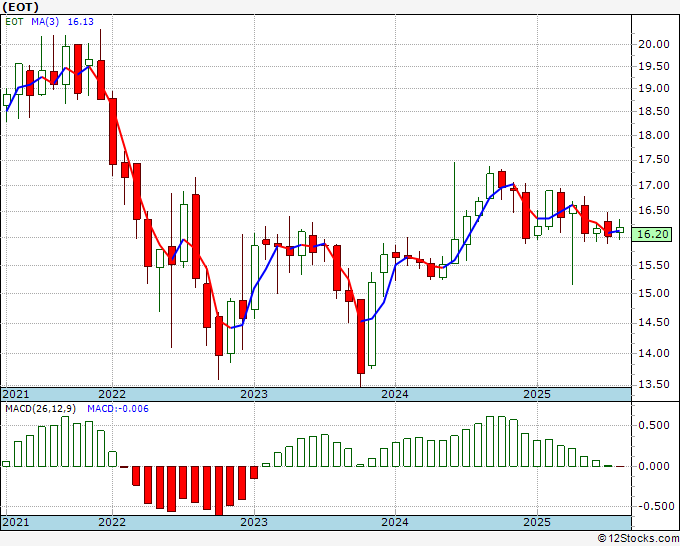The image size is (680, 546).
Task: Select 2025 on the price chart time axis
Action: click(x=537, y=394)
